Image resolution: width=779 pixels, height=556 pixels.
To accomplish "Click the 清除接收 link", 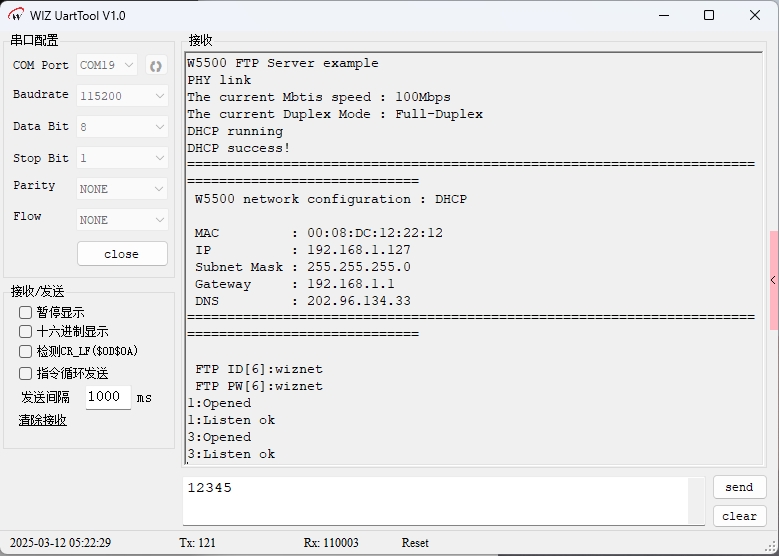I will coord(43,420).
